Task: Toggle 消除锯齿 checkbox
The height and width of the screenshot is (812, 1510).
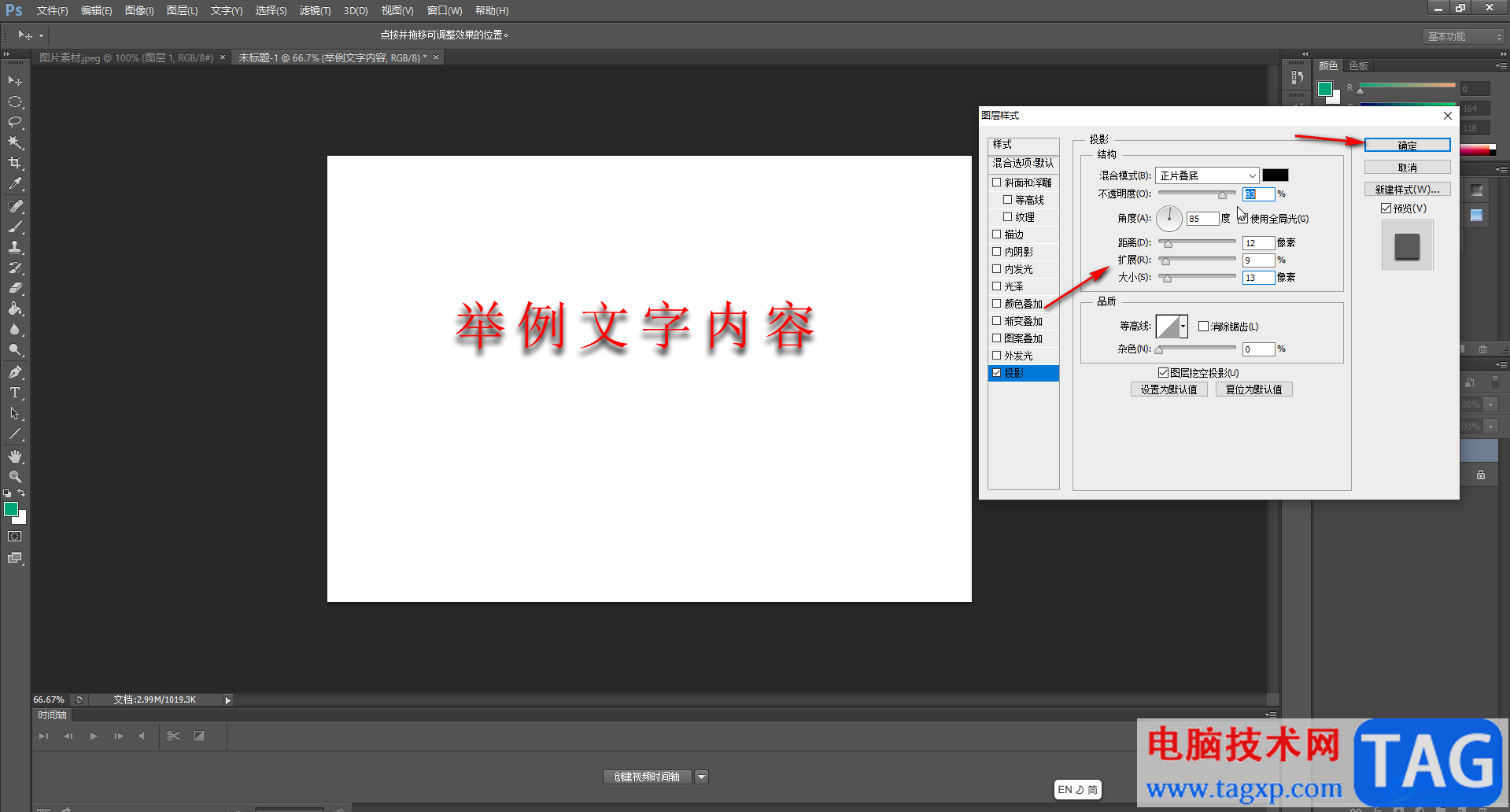Action: pos(1203,327)
